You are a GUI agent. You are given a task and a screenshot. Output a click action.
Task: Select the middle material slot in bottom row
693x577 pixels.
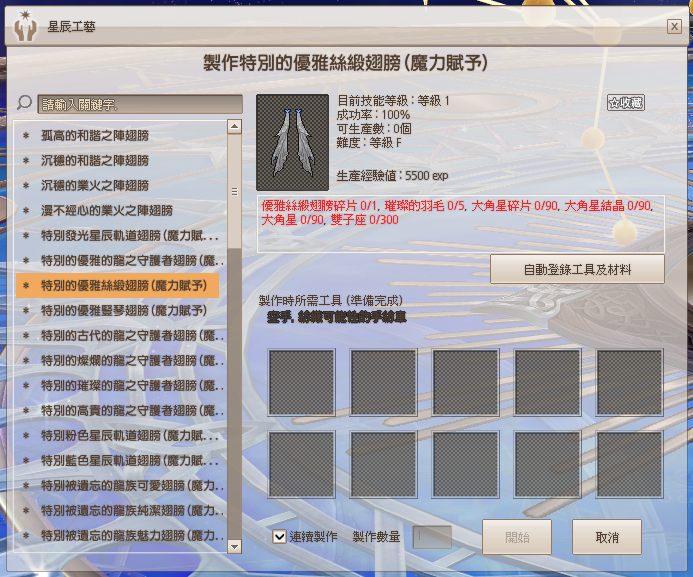coord(465,464)
